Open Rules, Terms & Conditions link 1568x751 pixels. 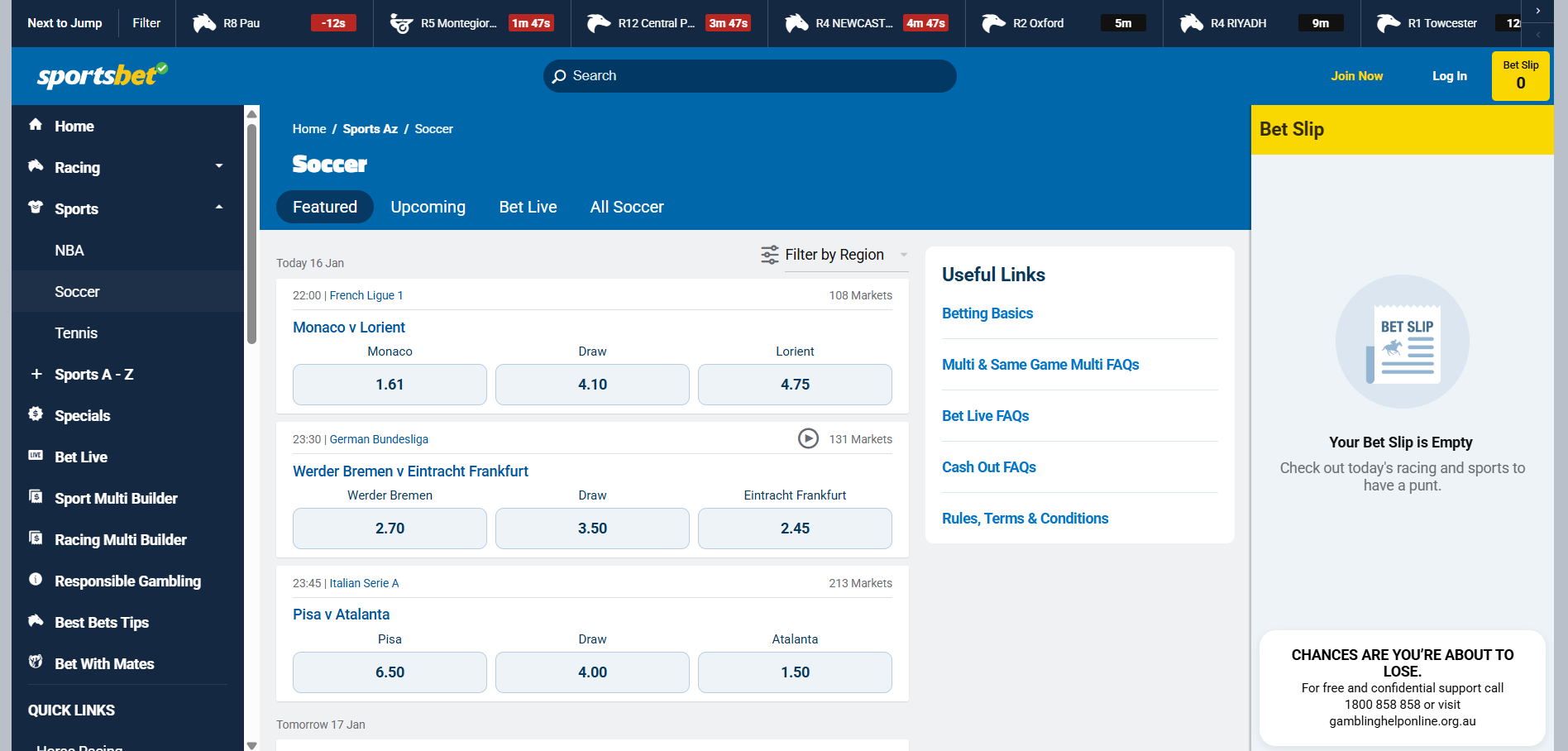click(x=1025, y=519)
